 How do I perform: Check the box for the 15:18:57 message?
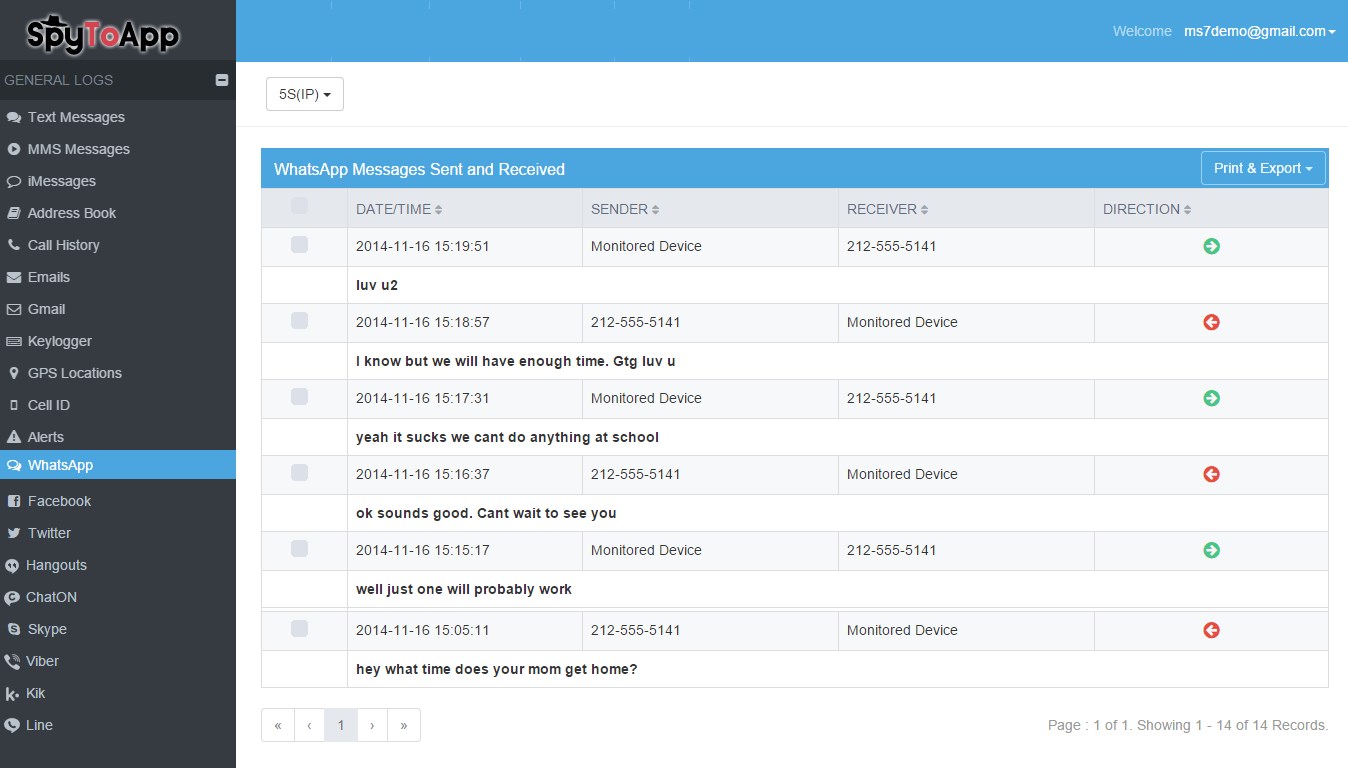[x=299, y=320]
